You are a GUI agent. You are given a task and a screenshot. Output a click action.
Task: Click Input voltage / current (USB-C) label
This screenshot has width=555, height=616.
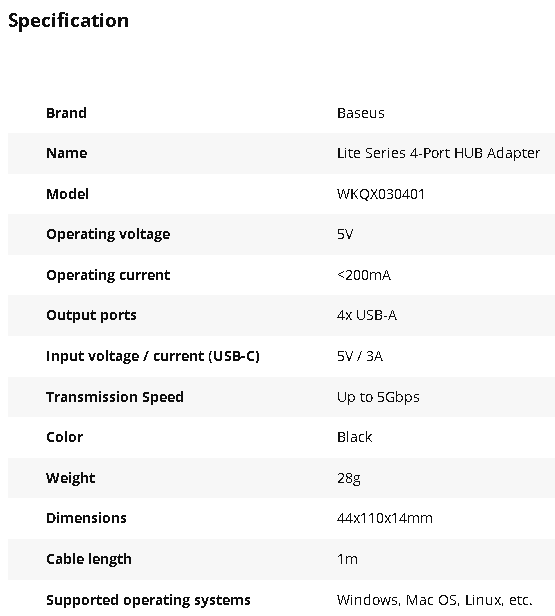[153, 356]
